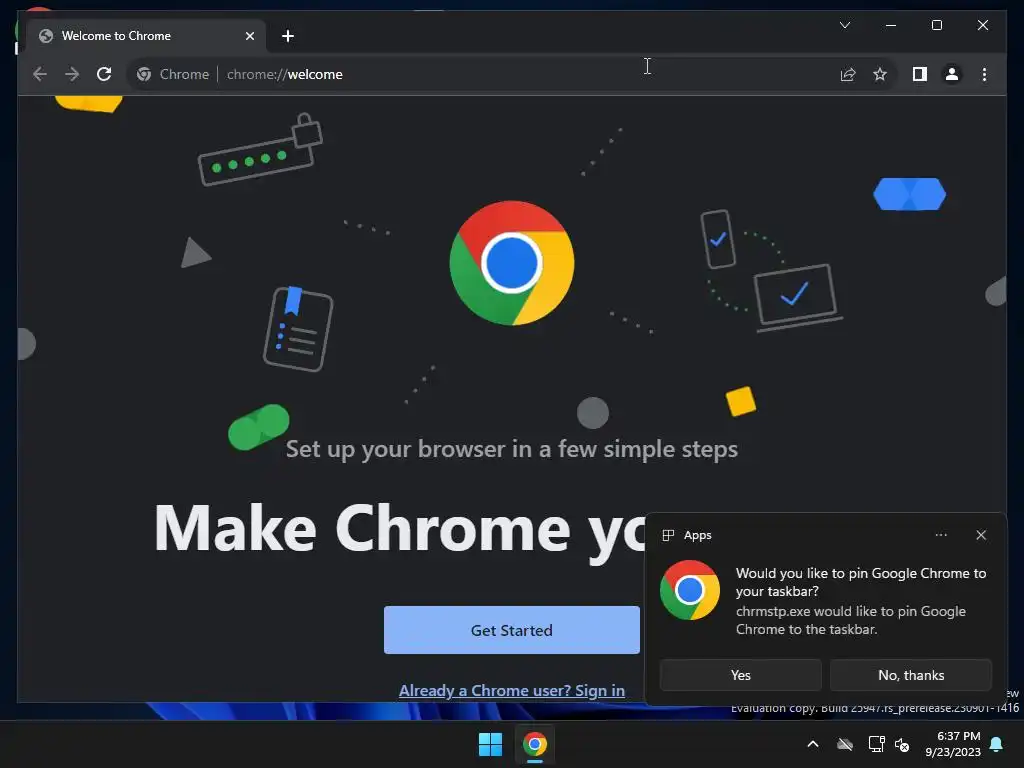Dismiss the Apps pin notification
This screenshot has height=768, width=1024.
click(x=981, y=535)
